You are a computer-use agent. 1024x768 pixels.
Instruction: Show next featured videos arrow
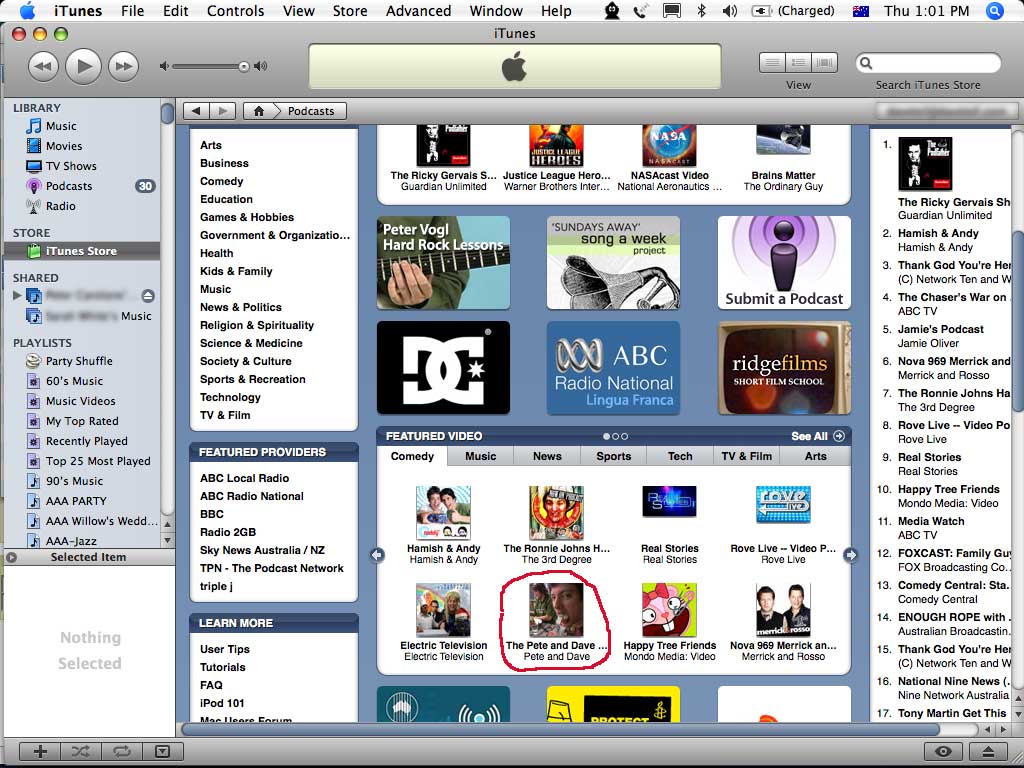850,555
